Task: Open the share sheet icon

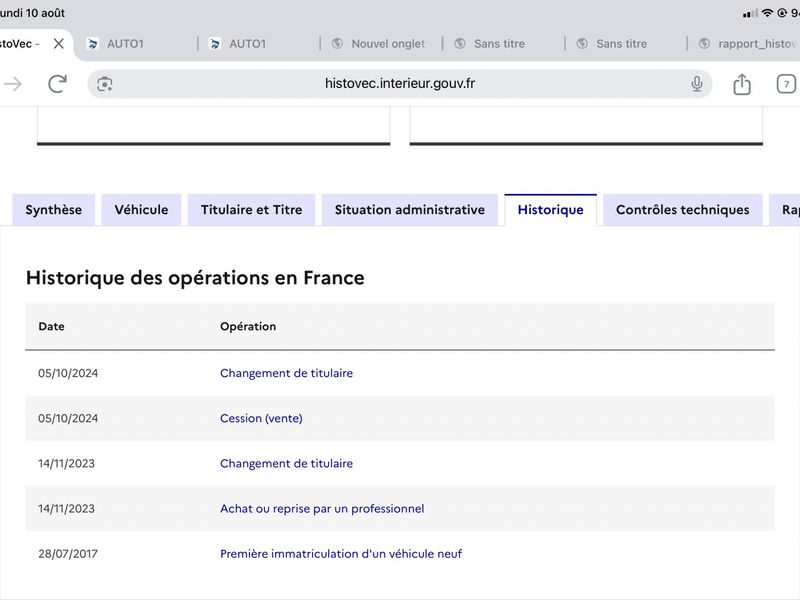Action: (x=742, y=84)
